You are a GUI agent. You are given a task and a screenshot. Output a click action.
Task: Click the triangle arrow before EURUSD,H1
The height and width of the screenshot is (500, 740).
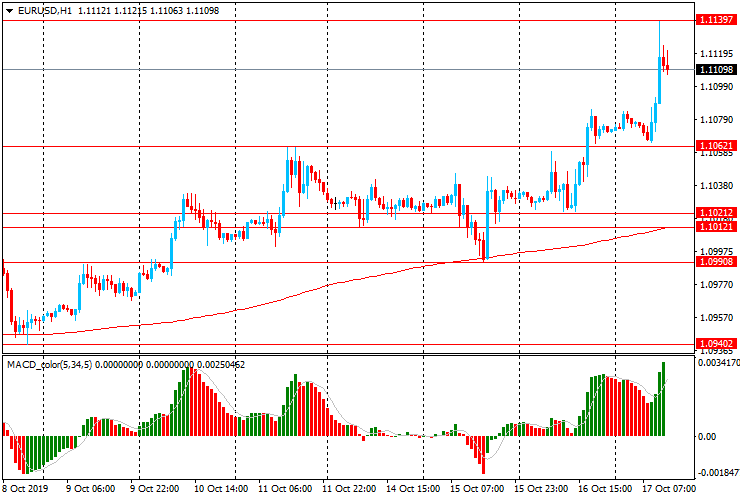coord(9,11)
